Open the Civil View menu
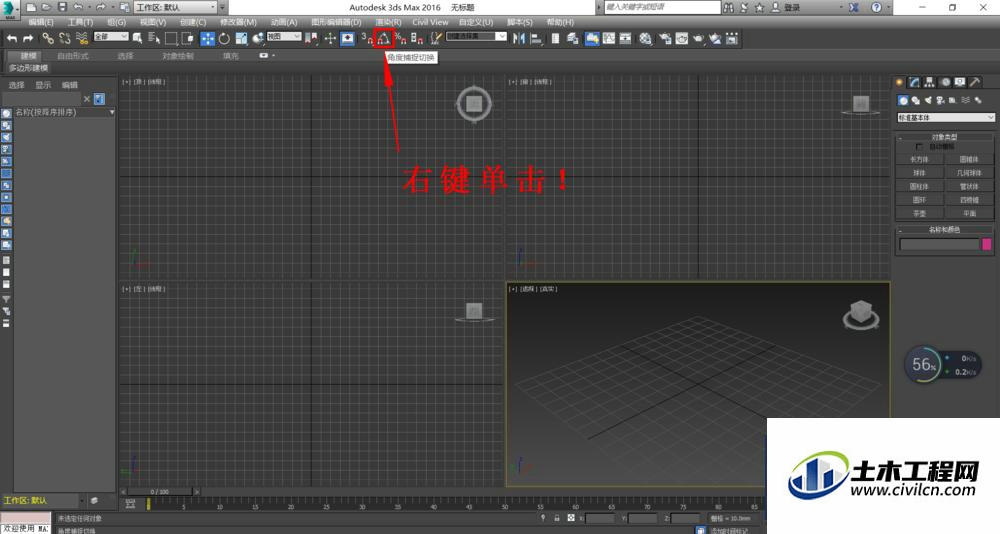Screen dimensions: 1000x534 [430, 22]
